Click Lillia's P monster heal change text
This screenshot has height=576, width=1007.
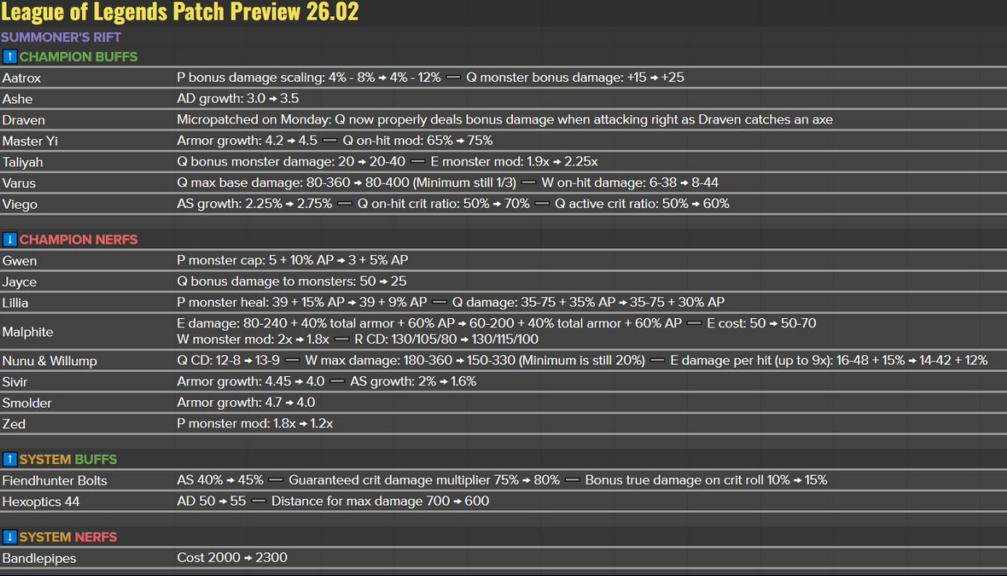pos(302,302)
